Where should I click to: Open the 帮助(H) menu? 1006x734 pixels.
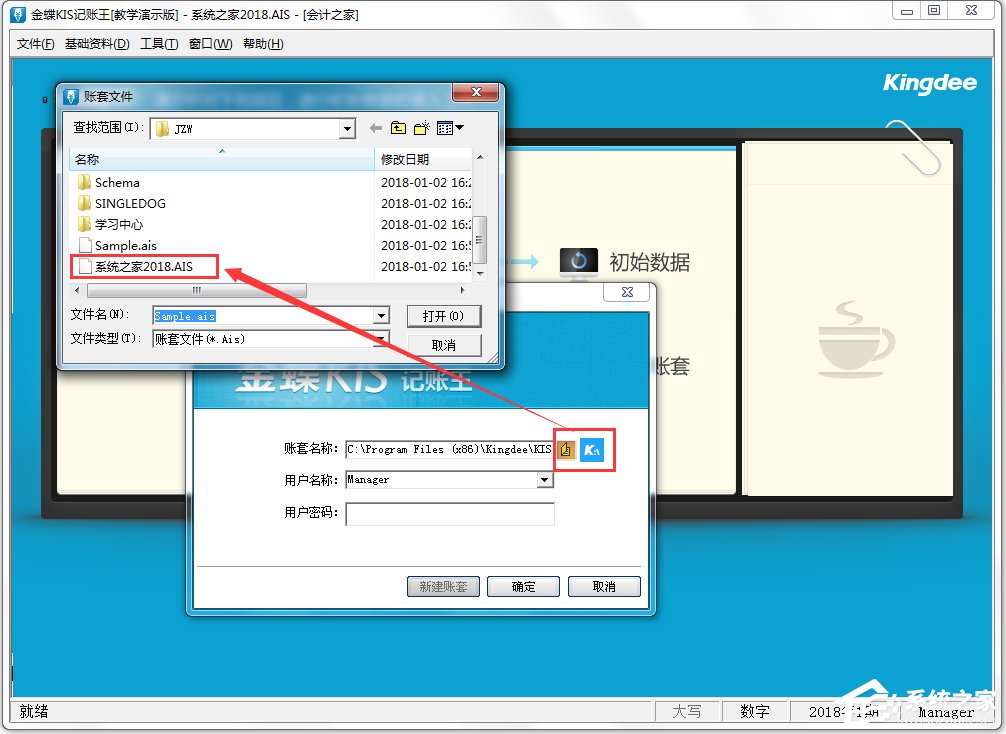(x=263, y=44)
